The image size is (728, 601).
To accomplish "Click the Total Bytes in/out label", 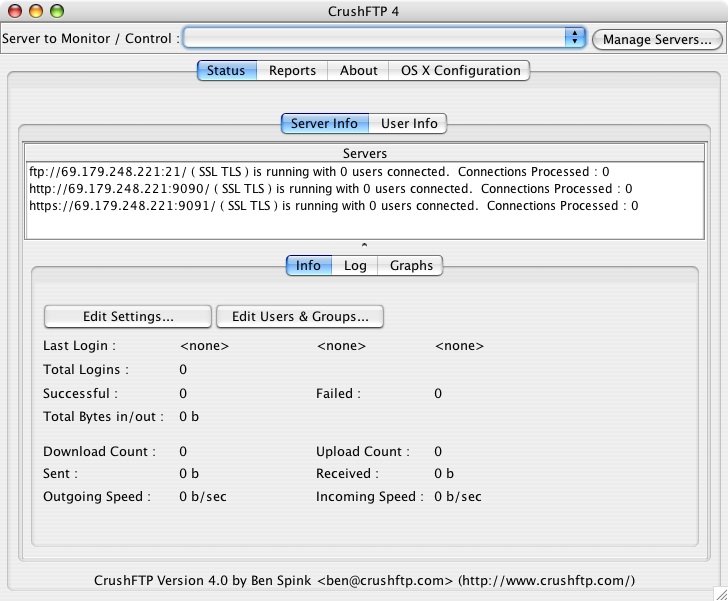I will point(103,416).
